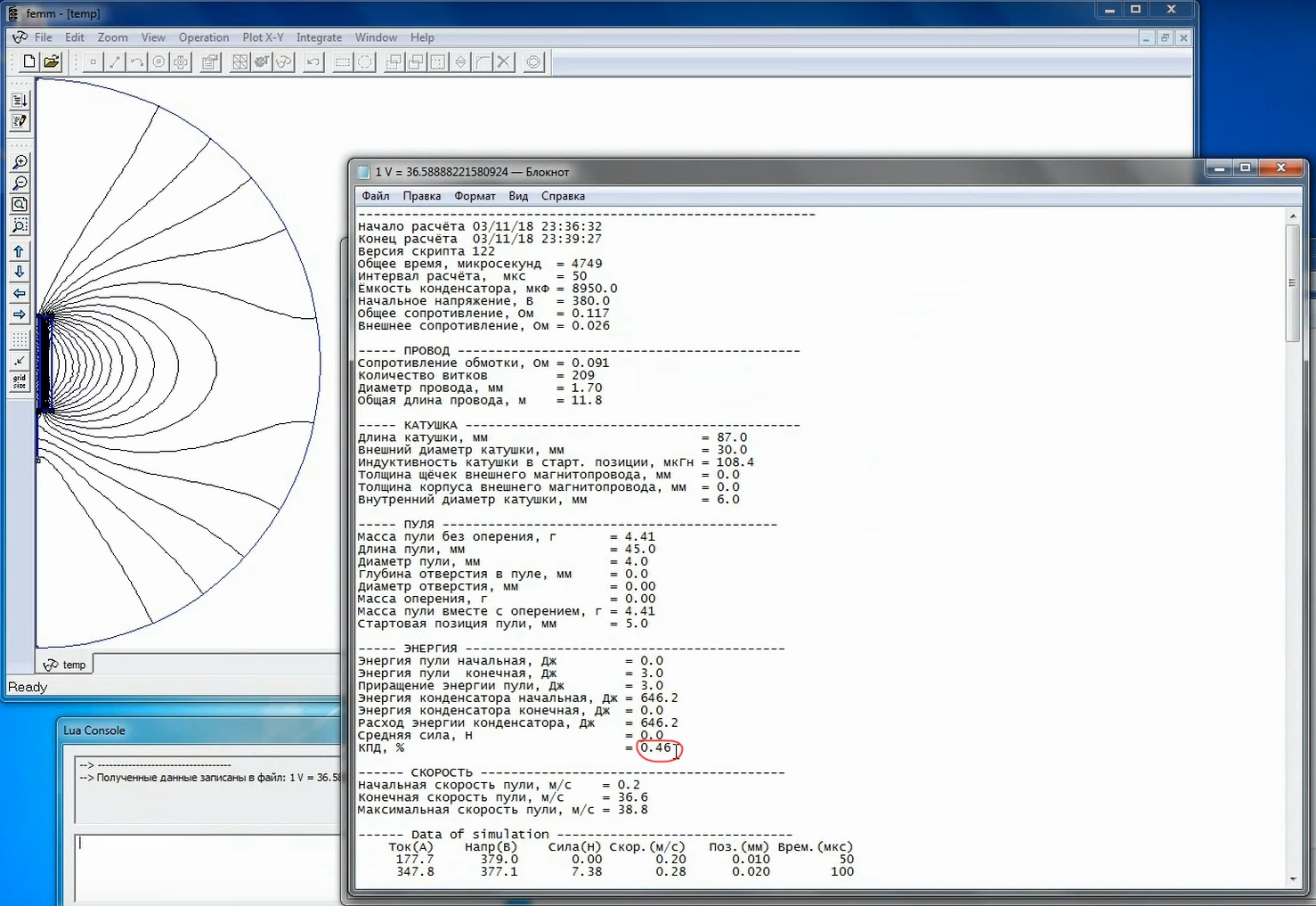The width and height of the screenshot is (1316, 906).
Task: Click the Notepad vertical scrollbar thumb
Action: (x=1292, y=282)
